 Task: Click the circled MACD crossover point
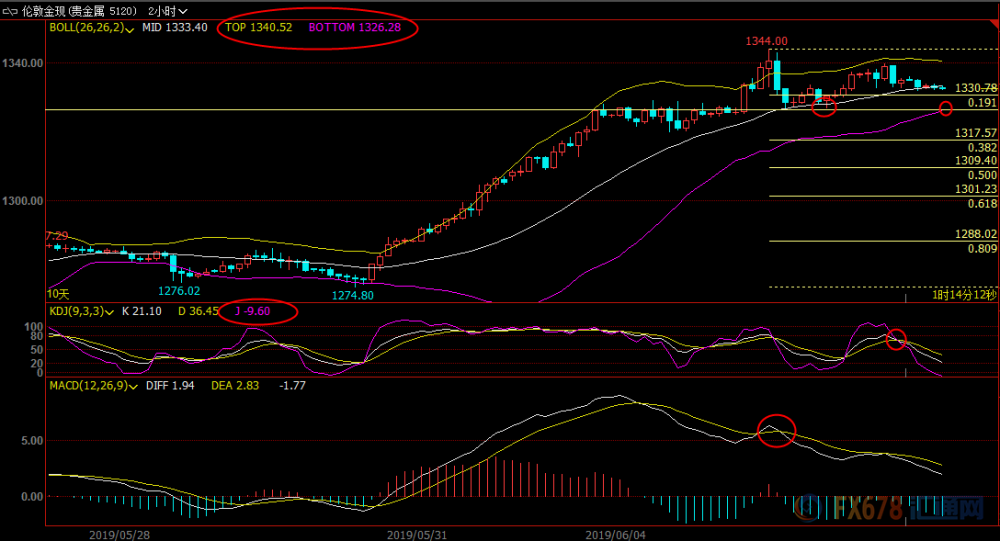776,431
